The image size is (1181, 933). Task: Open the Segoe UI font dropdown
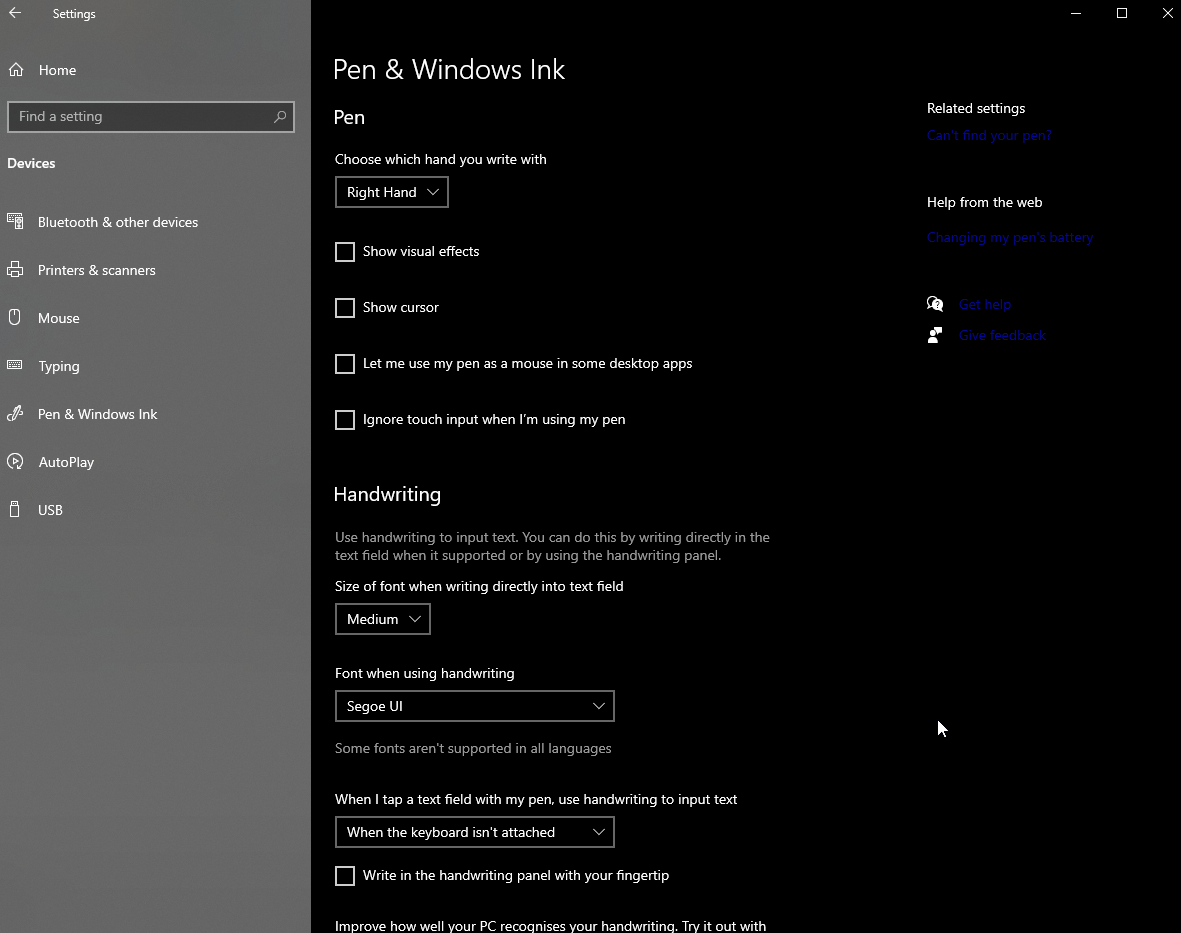474,707
